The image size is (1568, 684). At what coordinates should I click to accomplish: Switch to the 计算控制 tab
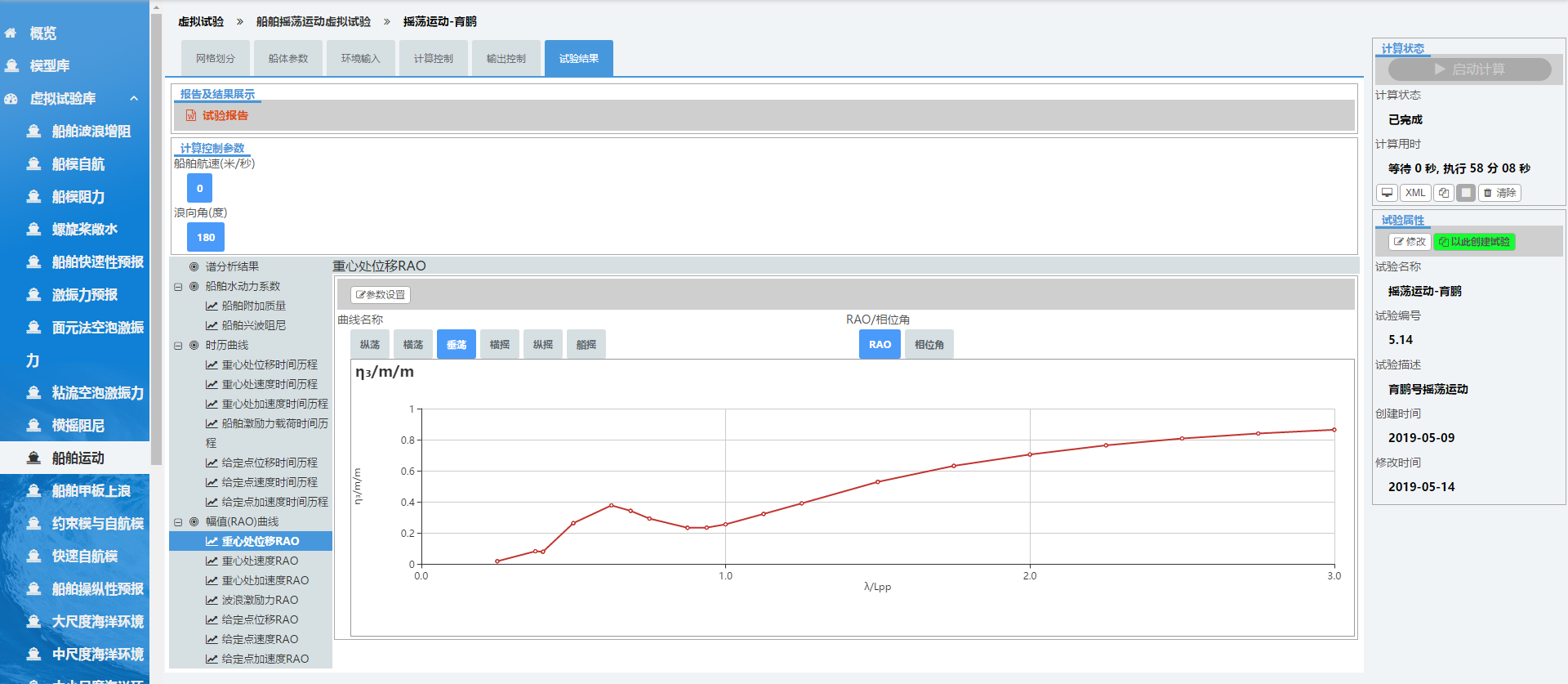click(433, 58)
